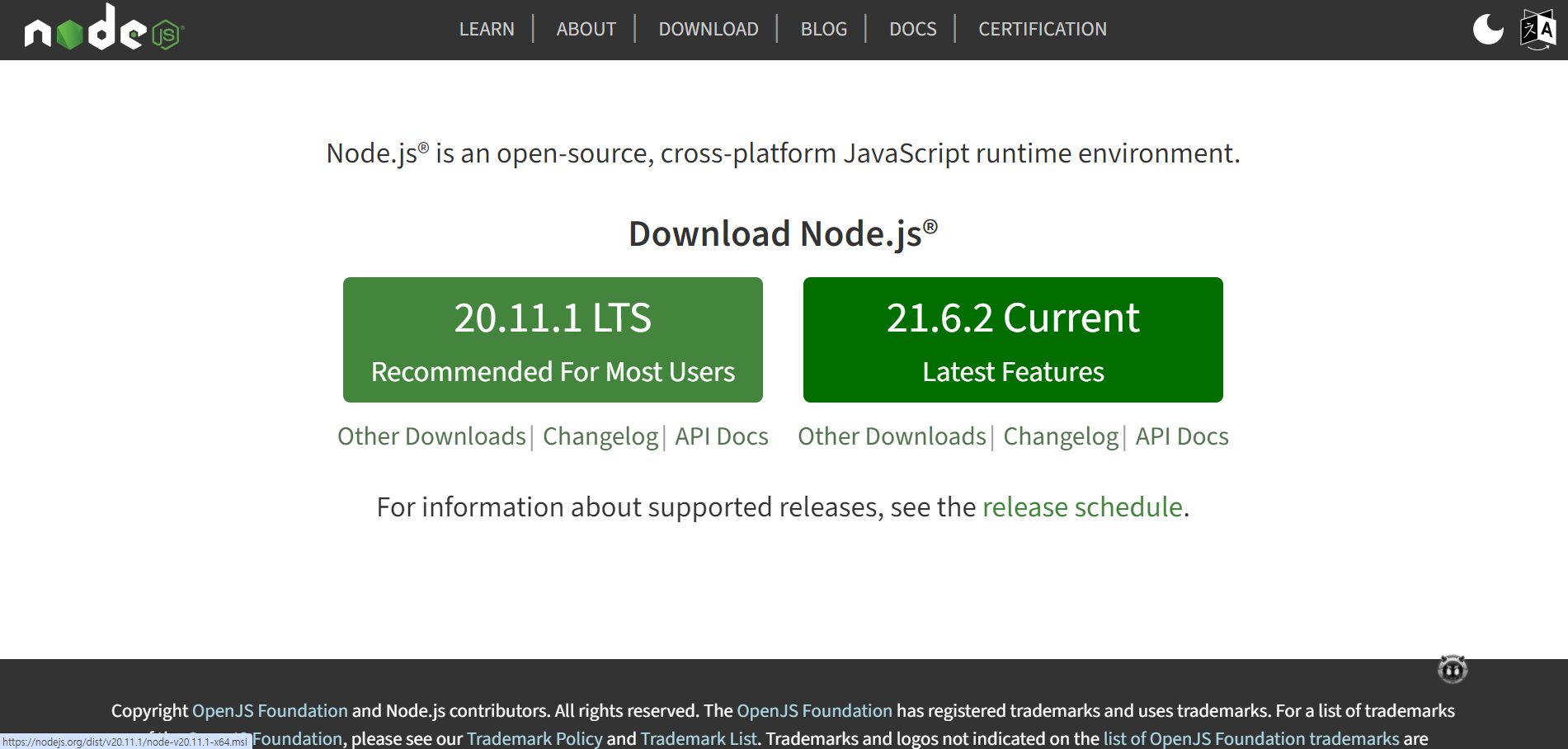Open the CERTIFICATION menu item
Screen dimensions: 1568x749
point(1043,29)
